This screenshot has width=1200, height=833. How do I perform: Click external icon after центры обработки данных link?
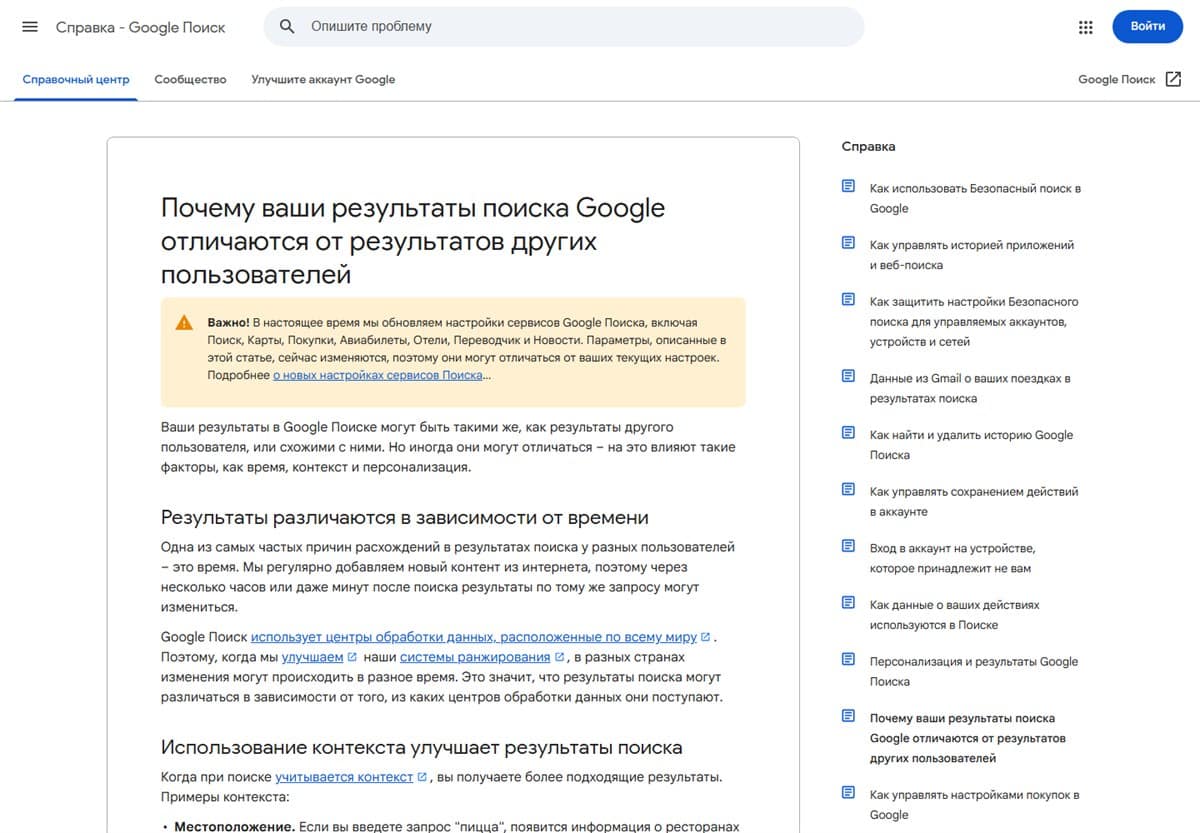tap(706, 637)
